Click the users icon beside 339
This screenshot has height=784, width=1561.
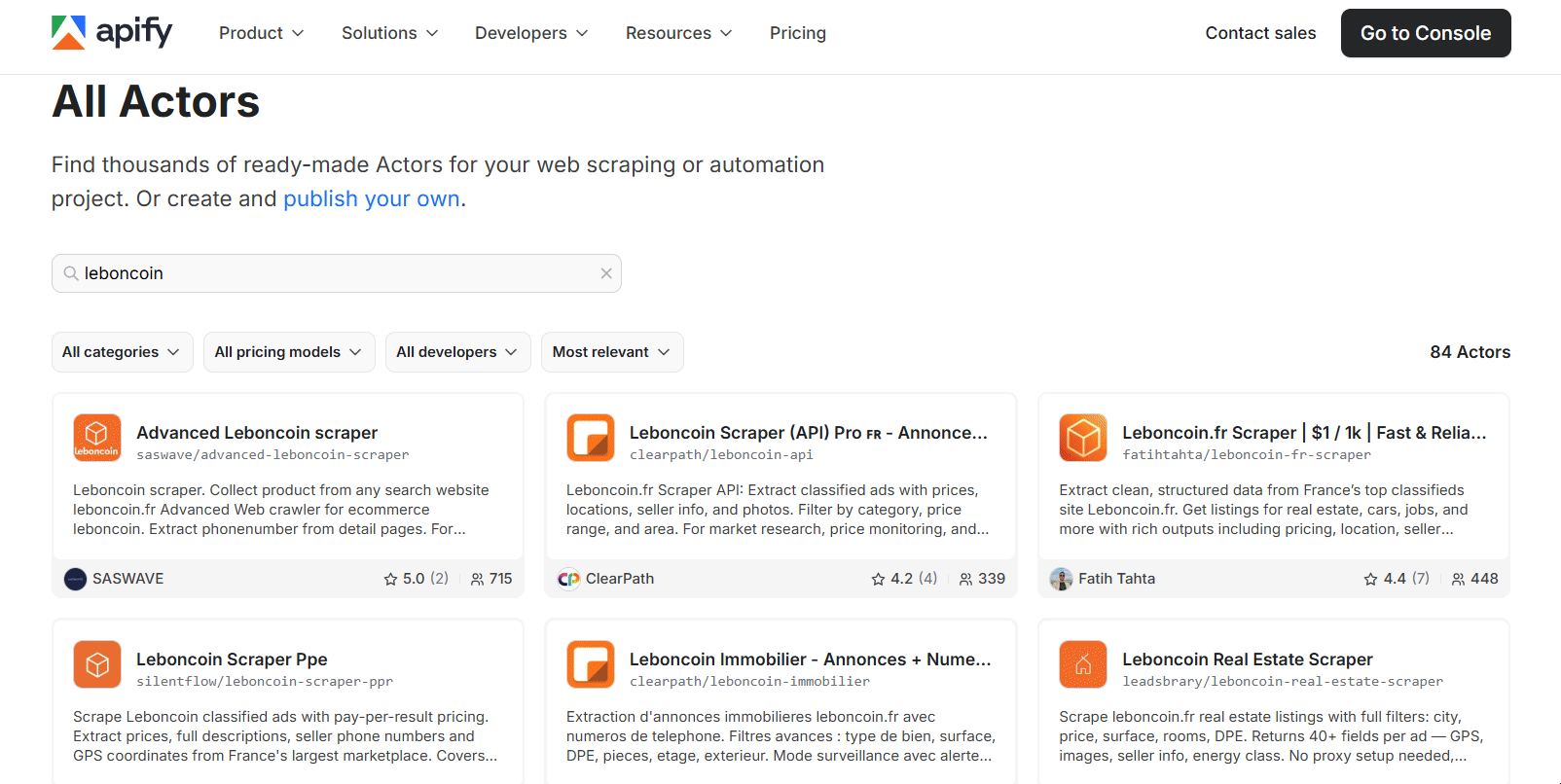coord(965,579)
